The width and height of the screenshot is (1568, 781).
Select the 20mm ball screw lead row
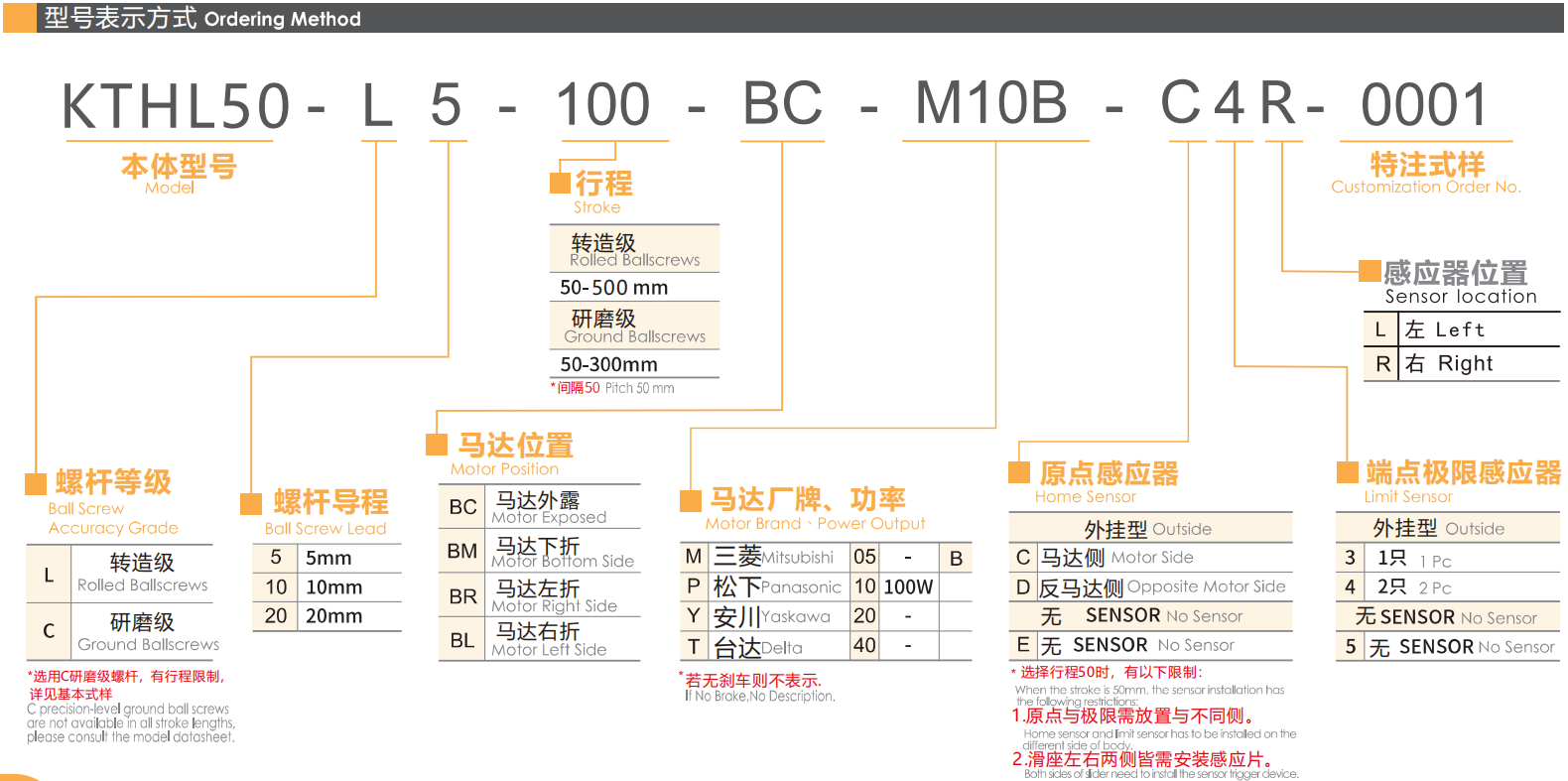327,616
